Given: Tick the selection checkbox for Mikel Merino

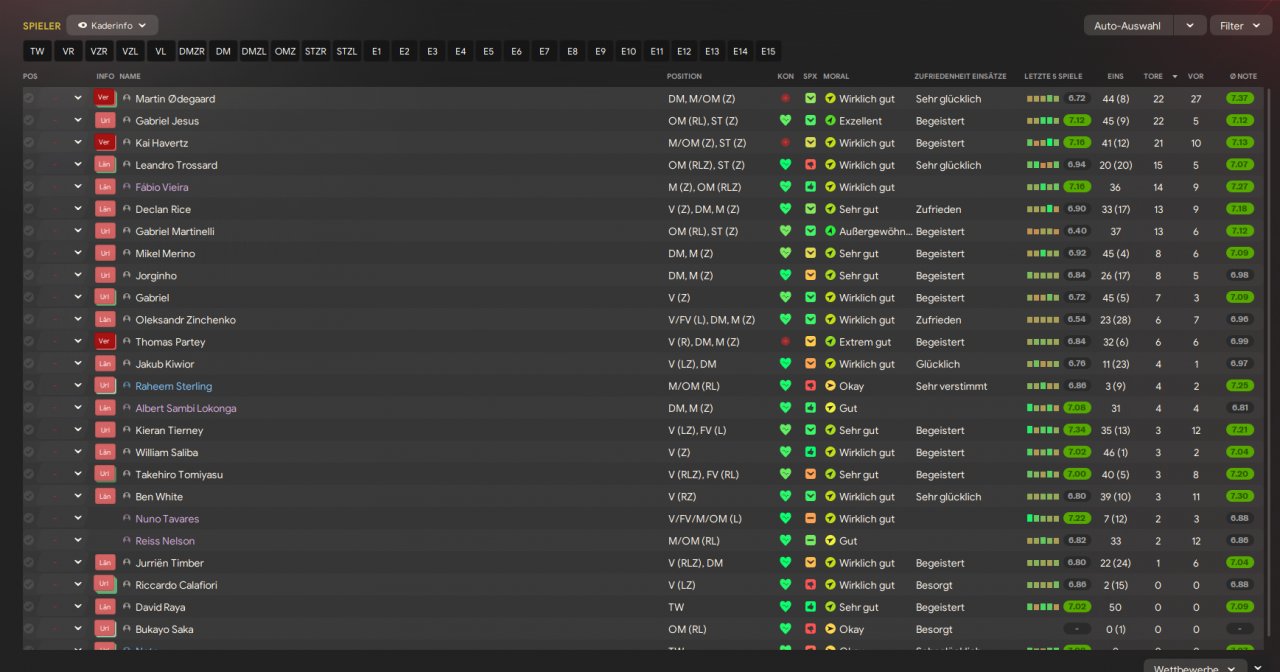Looking at the screenshot, I should tap(29, 253).
